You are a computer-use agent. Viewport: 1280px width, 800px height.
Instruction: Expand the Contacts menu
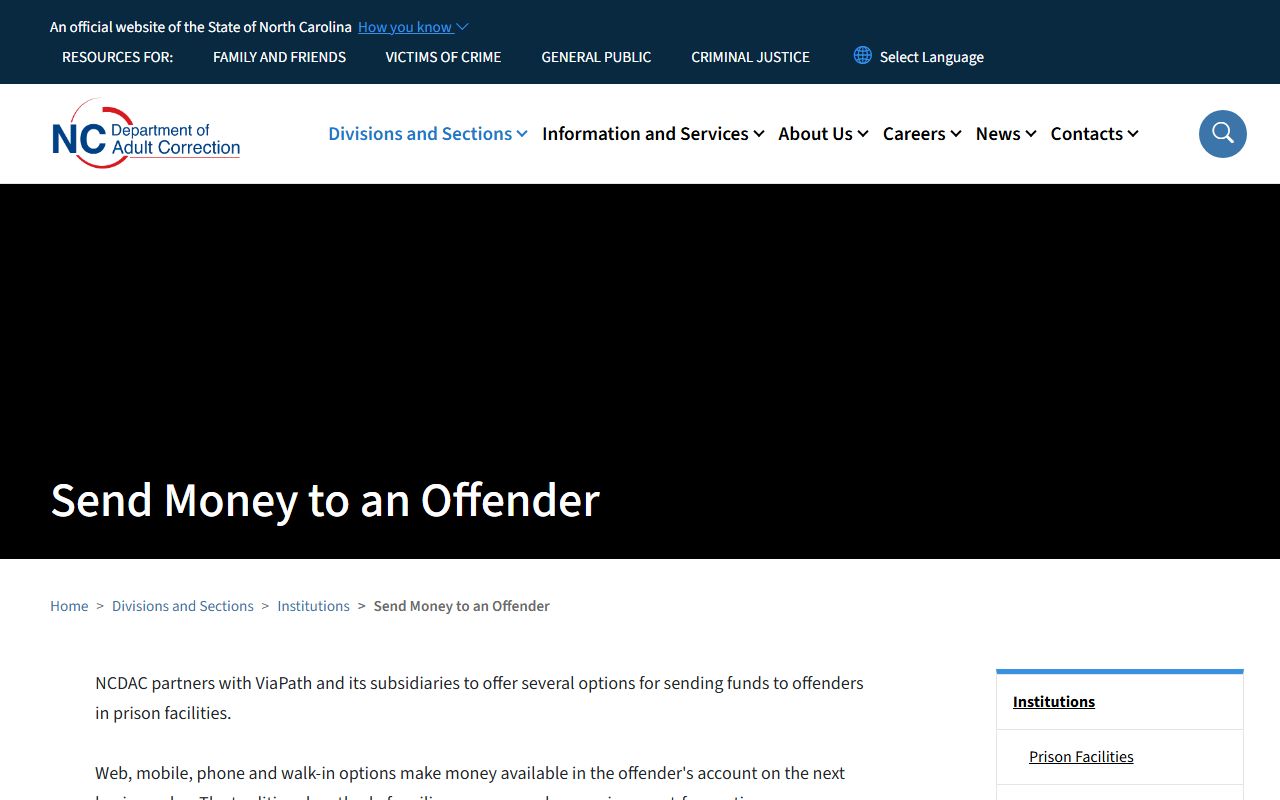click(x=1094, y=134)
